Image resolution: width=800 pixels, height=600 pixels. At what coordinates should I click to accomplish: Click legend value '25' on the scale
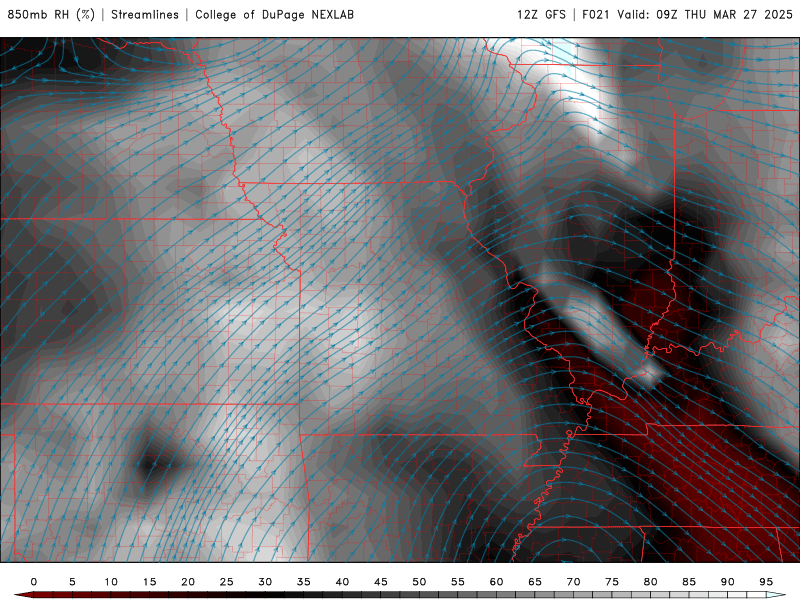226,582
